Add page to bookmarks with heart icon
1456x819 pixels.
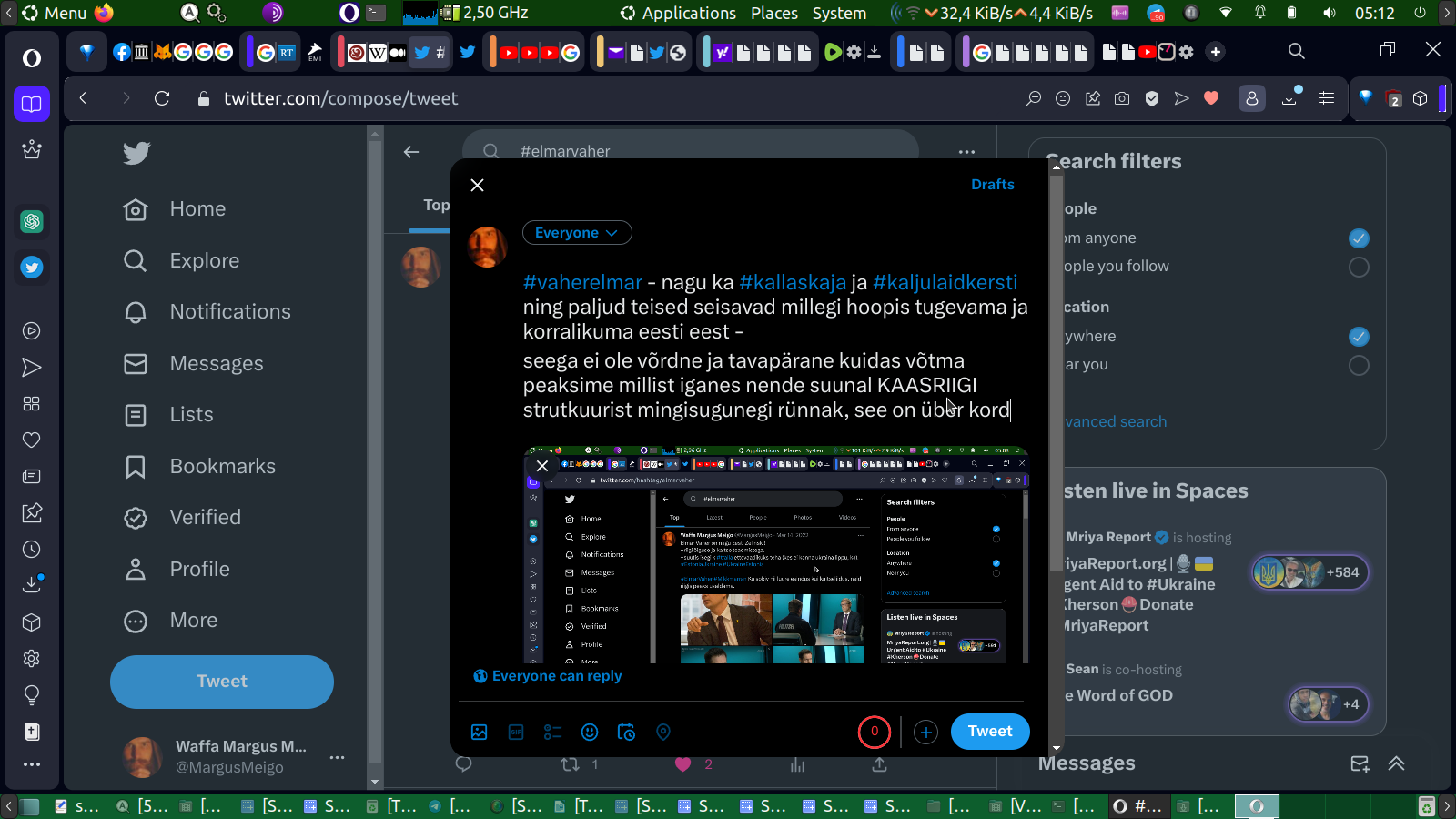click(x=1211, y=98)
